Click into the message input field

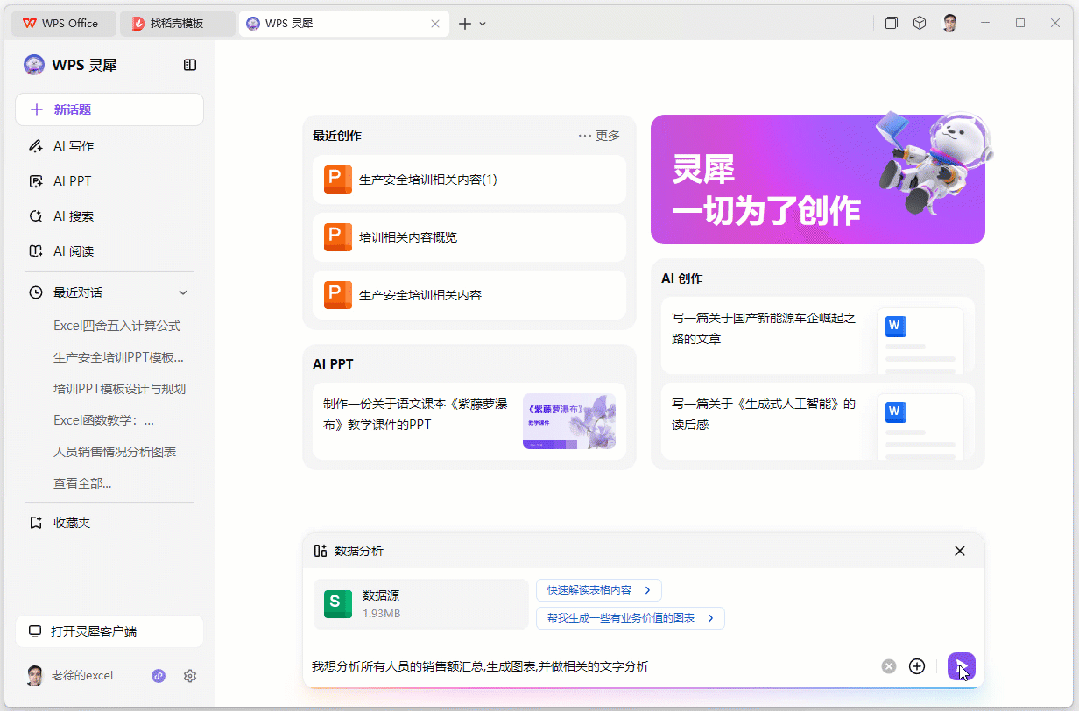click(x=592, y=666)
